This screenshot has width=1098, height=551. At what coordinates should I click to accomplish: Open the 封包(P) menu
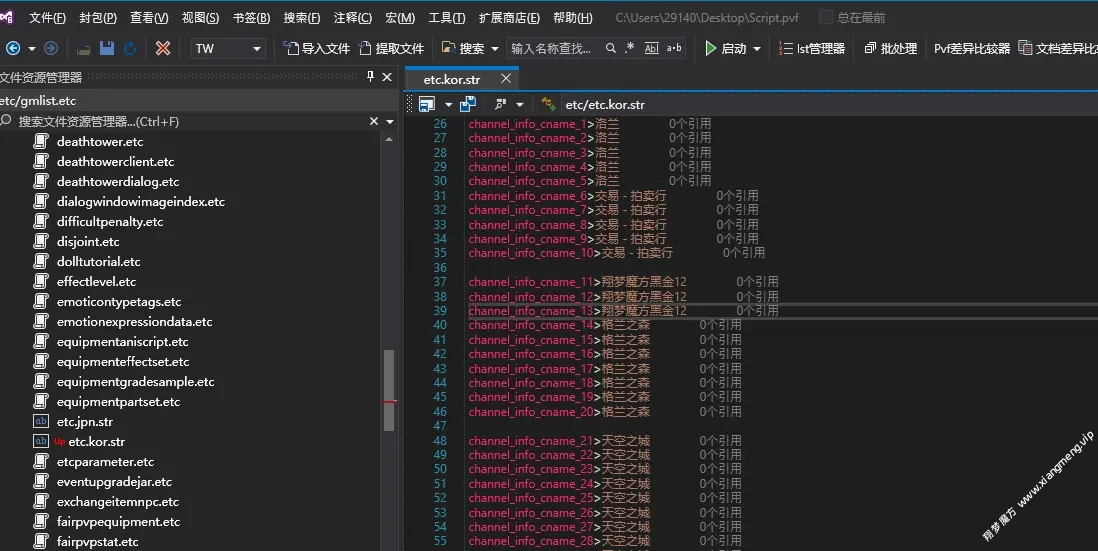click(98, 18)
